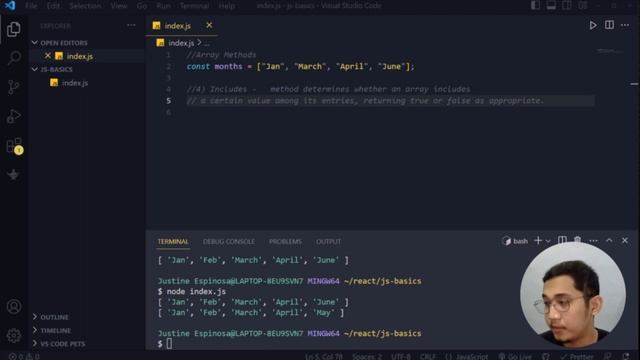
Task: Open the Terminal menu
Action: (x=194, y=6)
